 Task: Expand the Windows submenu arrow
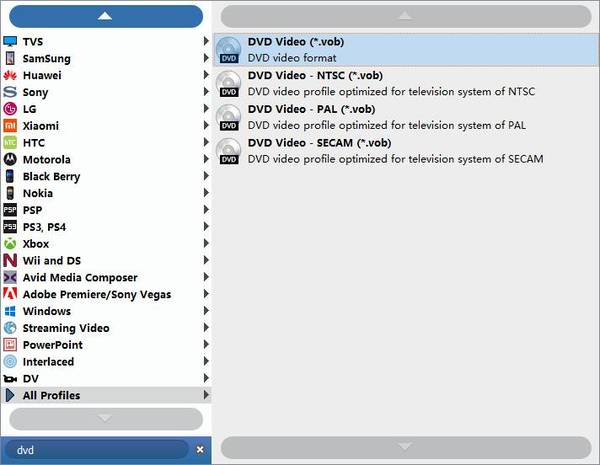click(x=206, y=310)
